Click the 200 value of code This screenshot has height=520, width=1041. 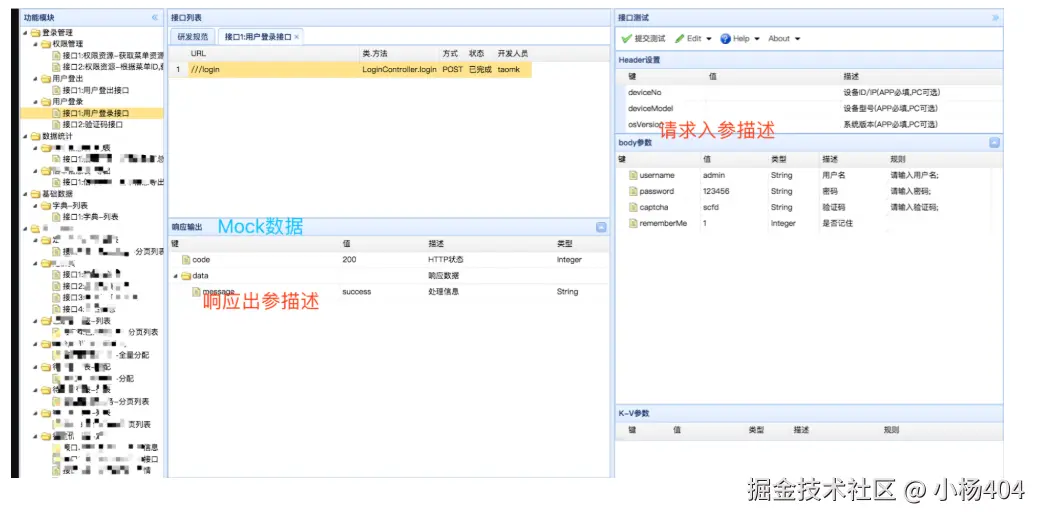(349, 260)
